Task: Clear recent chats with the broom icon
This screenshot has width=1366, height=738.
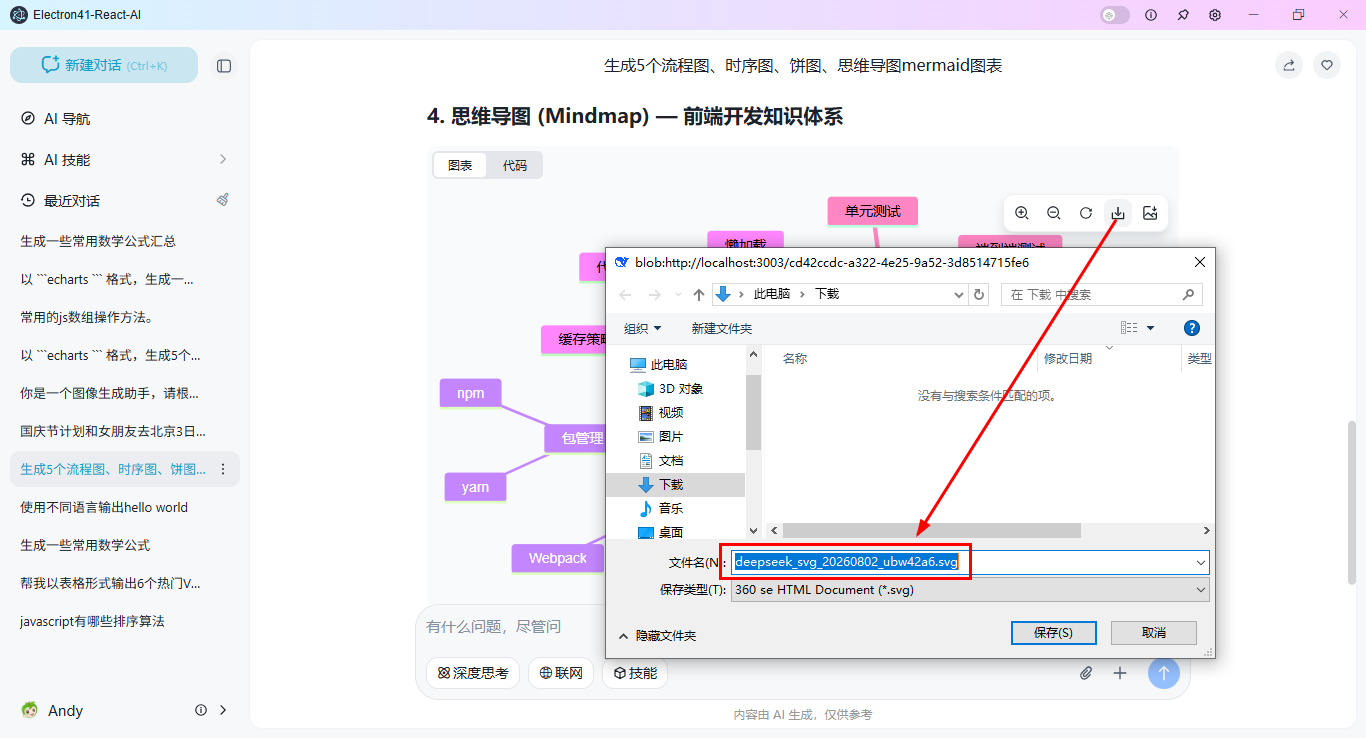Action: click(223, 200)
